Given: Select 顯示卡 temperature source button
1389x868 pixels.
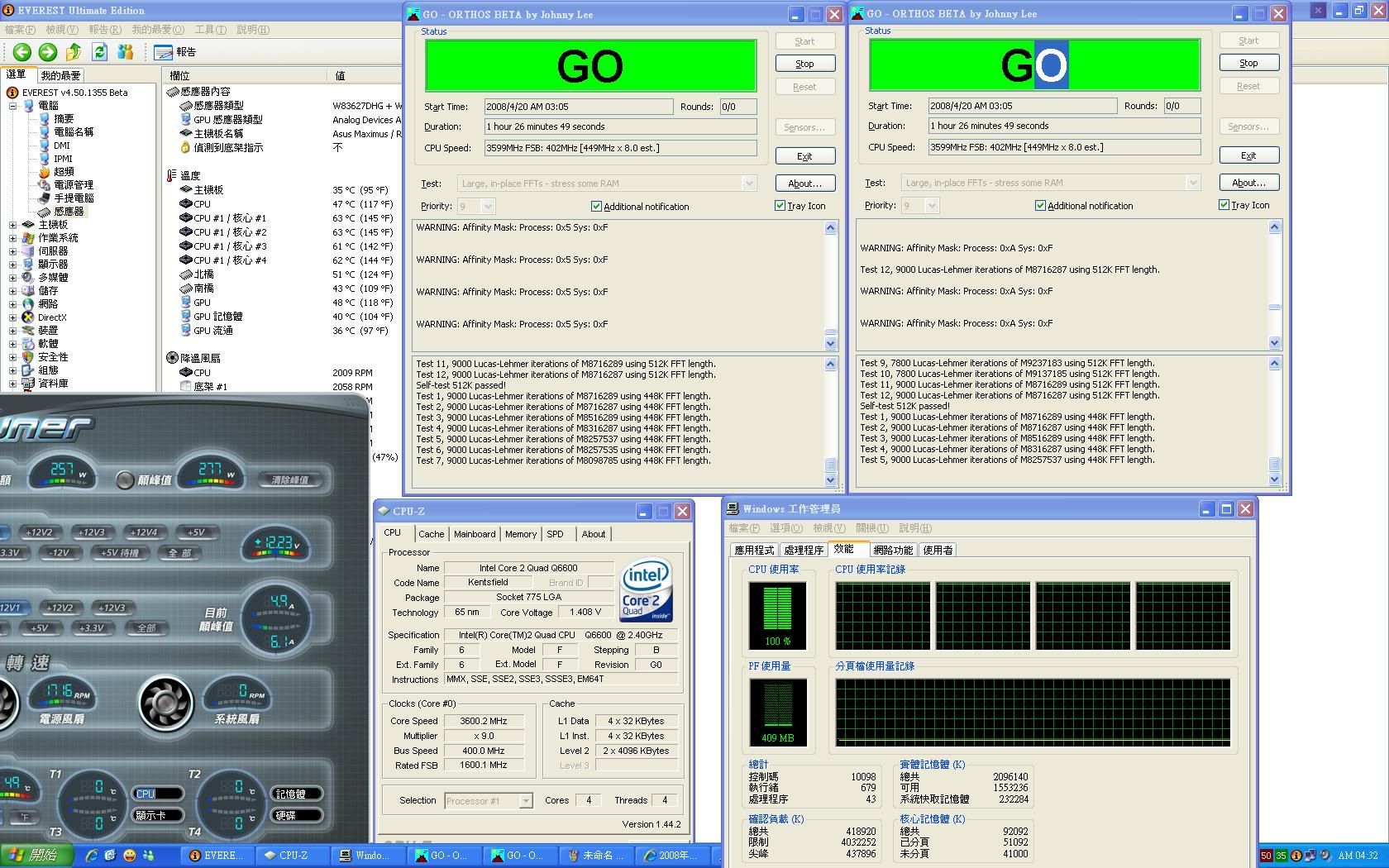Looking at the screenshot, I should (x=157, y=815).
